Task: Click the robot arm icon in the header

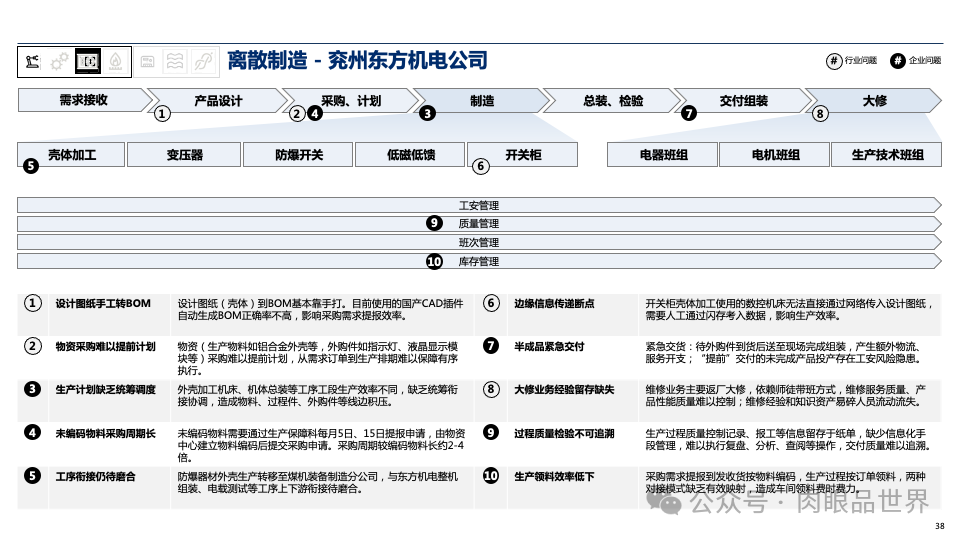Action: pos(32,61)
